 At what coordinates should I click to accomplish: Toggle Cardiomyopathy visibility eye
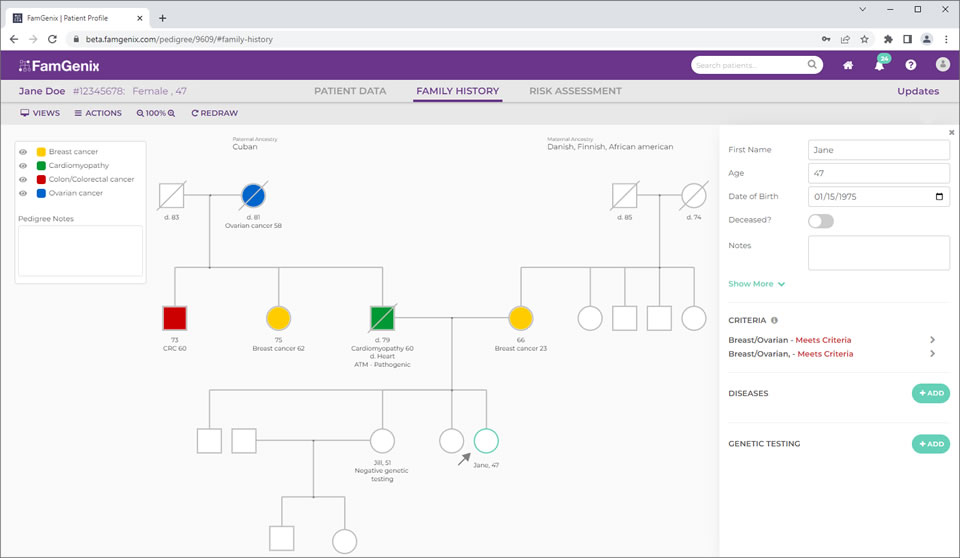(x=23, y=165)
